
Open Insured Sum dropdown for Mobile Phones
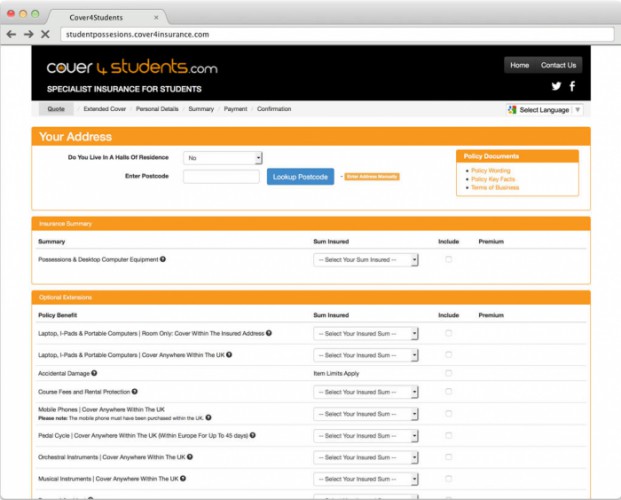pyautogui.click(x=366, y=414)
